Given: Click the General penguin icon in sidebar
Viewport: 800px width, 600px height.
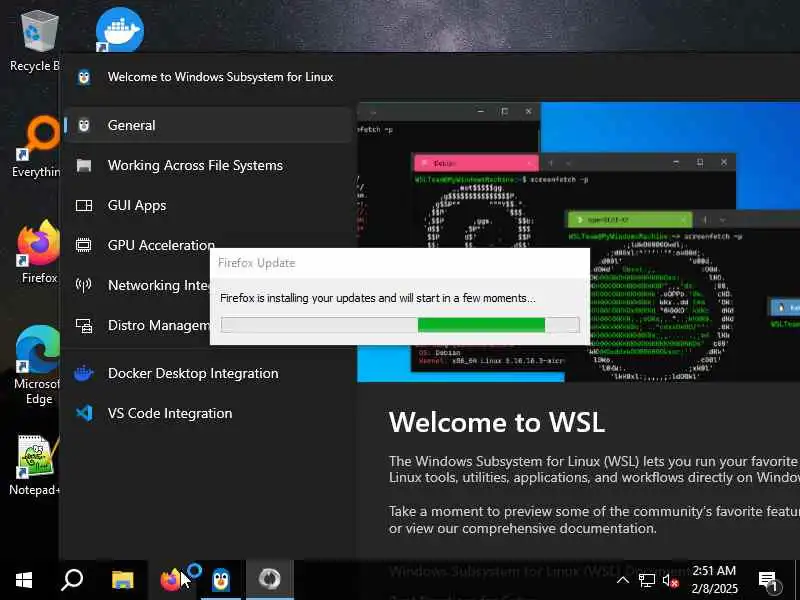Looking at the screenshot, I should (x=84, y=125).
